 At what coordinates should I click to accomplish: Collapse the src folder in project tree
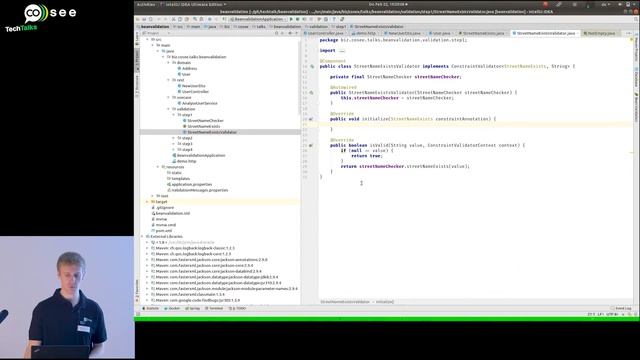[x=148, y=40]
